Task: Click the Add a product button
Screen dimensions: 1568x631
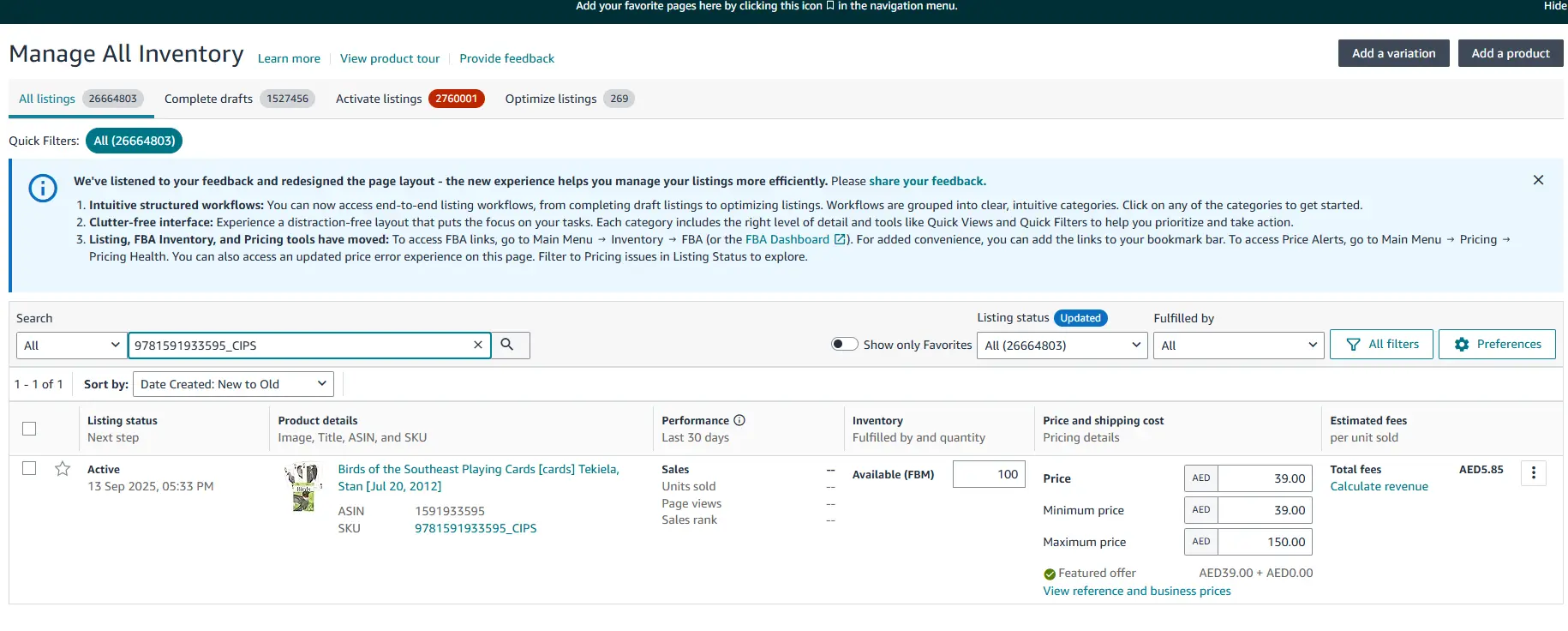Action: pos(1510,53)
